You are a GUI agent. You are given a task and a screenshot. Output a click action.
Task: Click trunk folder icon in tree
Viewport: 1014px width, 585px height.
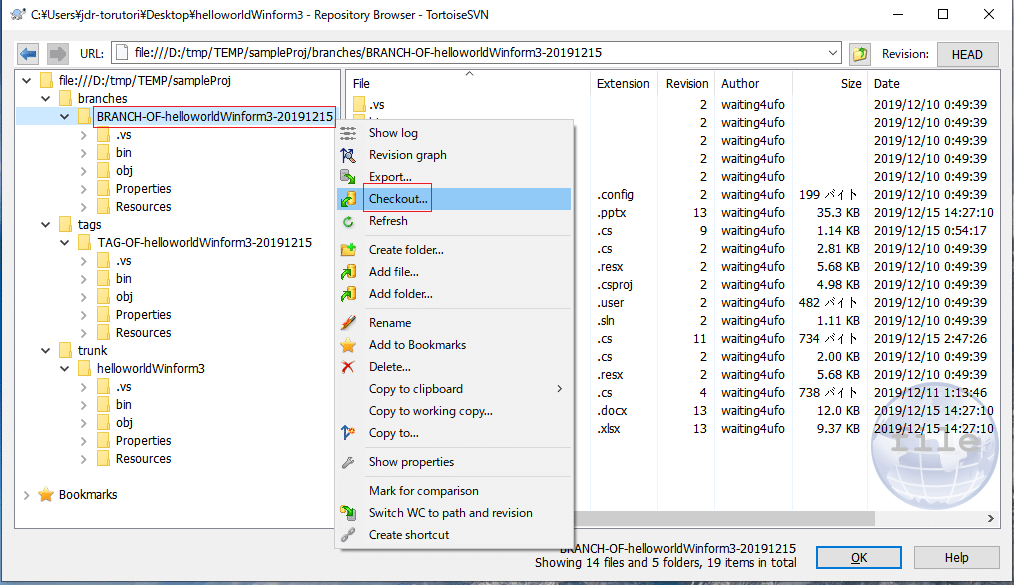coord(65,350)
